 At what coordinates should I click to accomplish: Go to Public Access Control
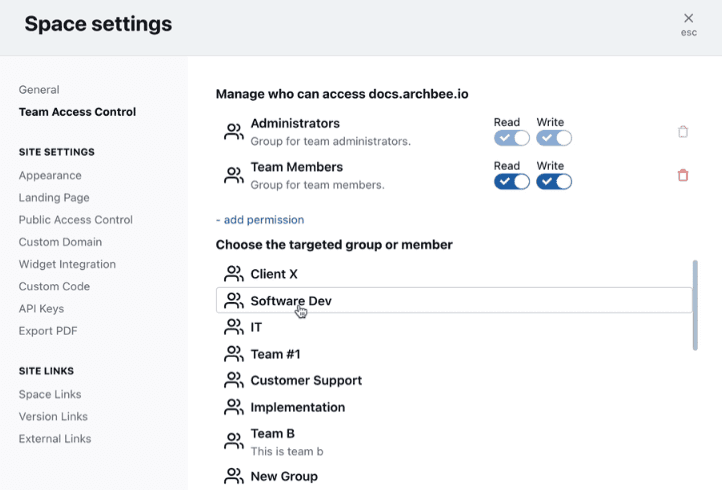point(75,220)
